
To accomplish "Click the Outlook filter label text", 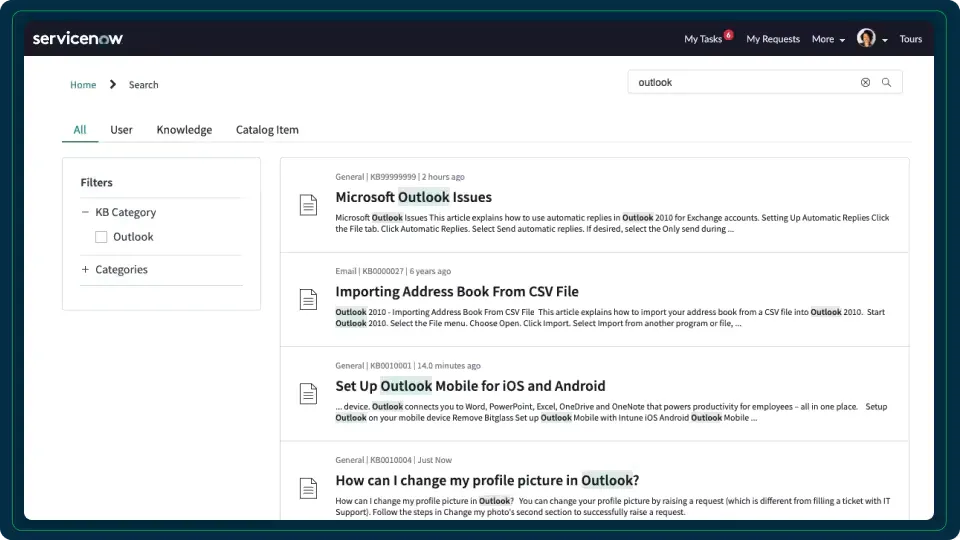I will [x=133, y=237].
